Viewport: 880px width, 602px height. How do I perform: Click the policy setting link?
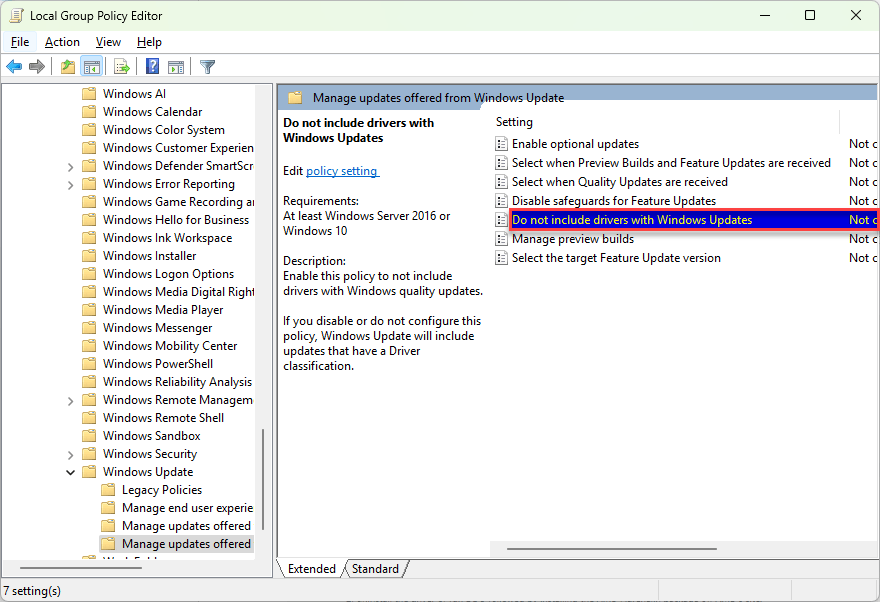pos(342,171)
